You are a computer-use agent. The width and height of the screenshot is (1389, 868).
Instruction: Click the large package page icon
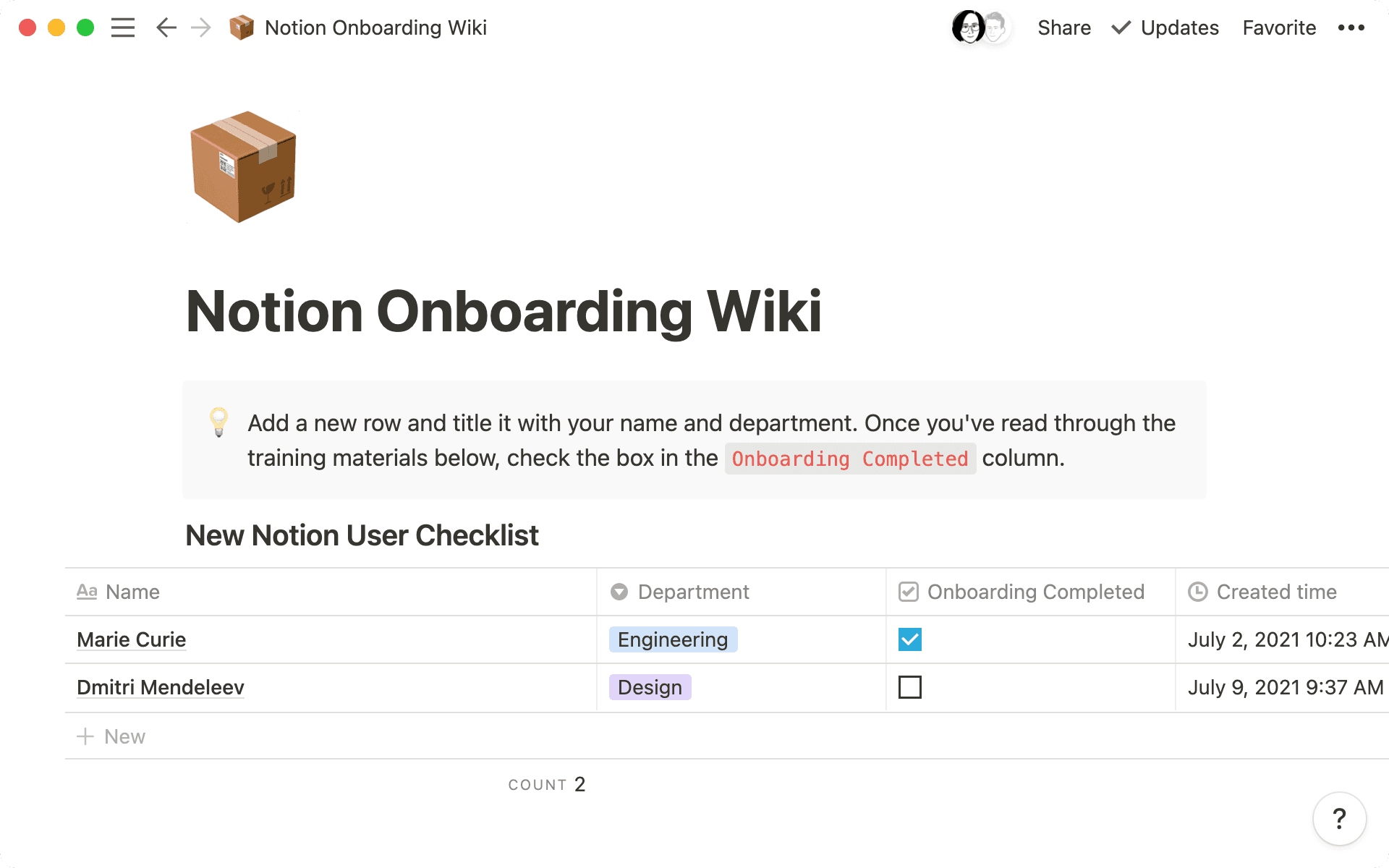[243, 166]
